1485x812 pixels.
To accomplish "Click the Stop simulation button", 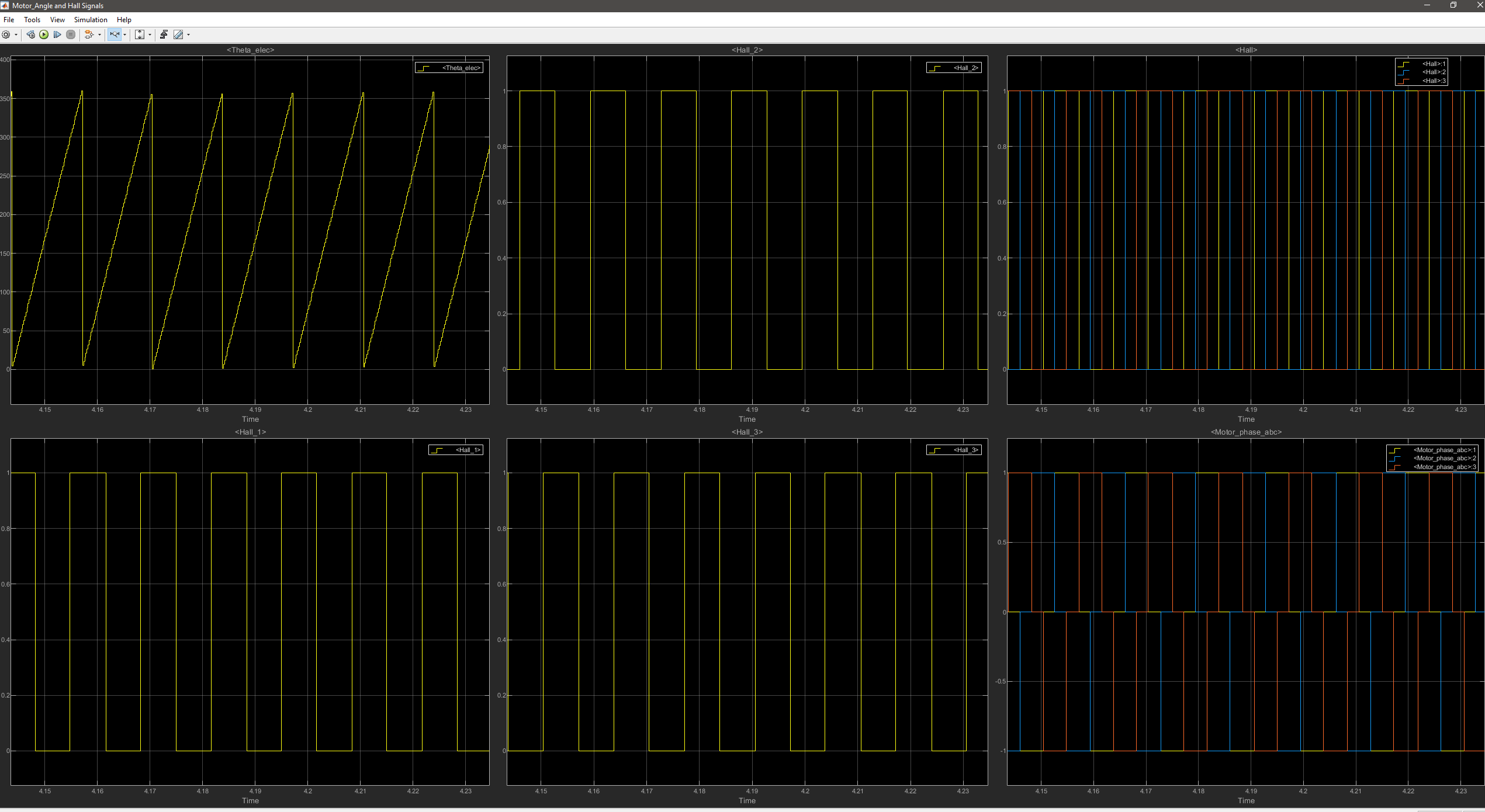I will point(71,35).
